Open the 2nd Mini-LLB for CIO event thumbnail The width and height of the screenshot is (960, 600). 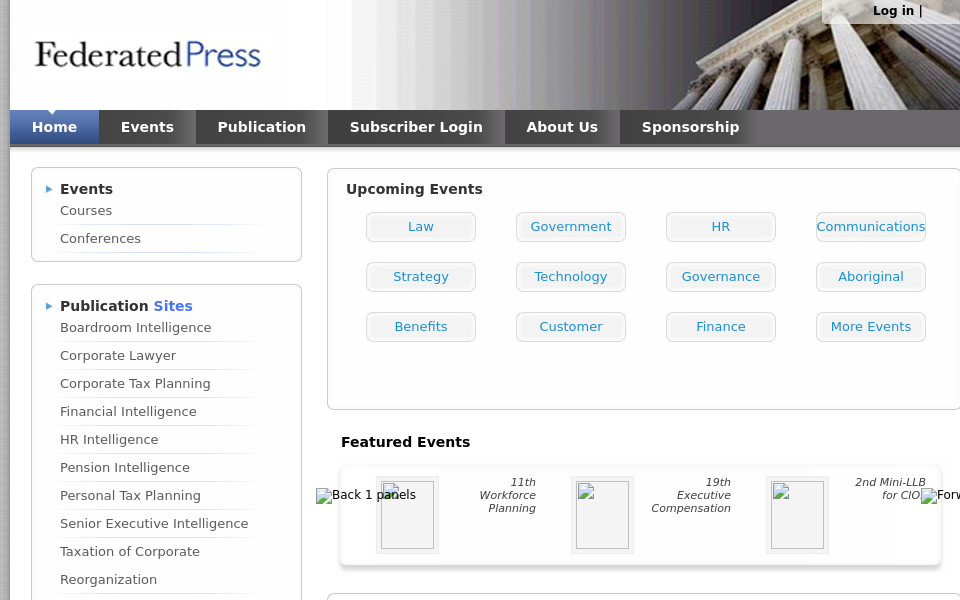pos(797,515)
